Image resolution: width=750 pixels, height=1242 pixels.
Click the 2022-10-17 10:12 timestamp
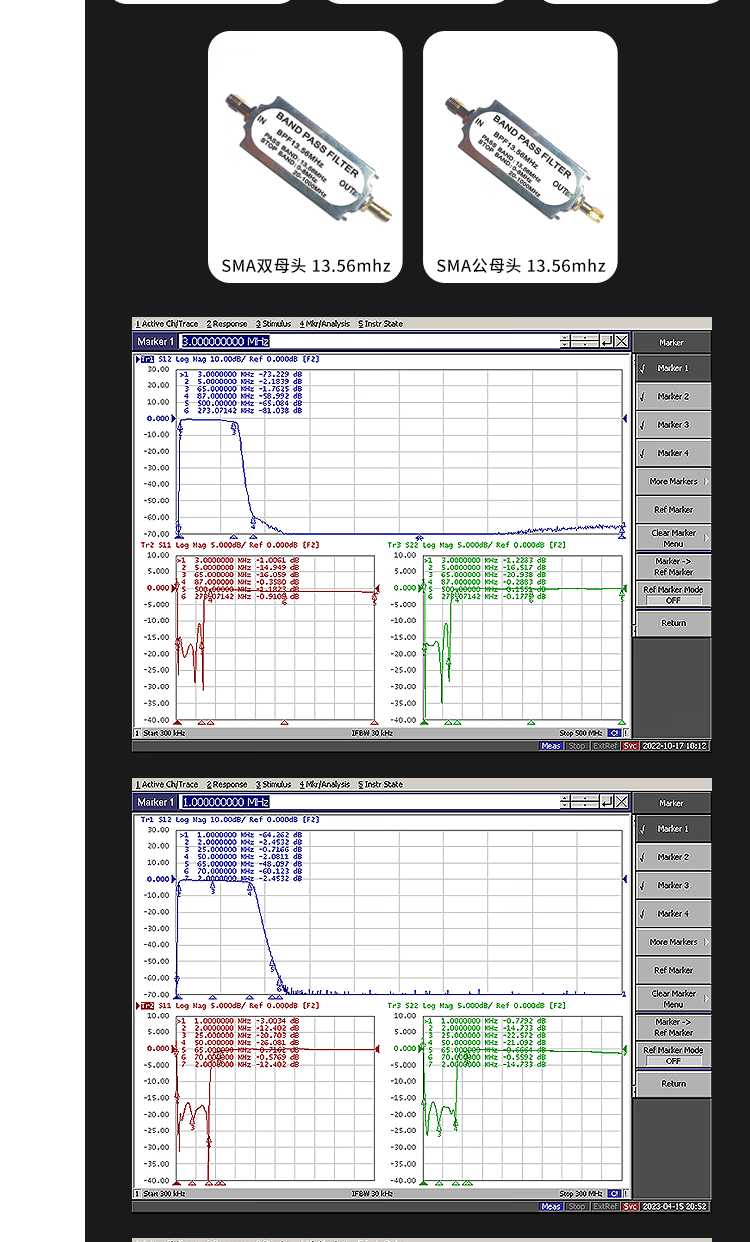point(675,746)
